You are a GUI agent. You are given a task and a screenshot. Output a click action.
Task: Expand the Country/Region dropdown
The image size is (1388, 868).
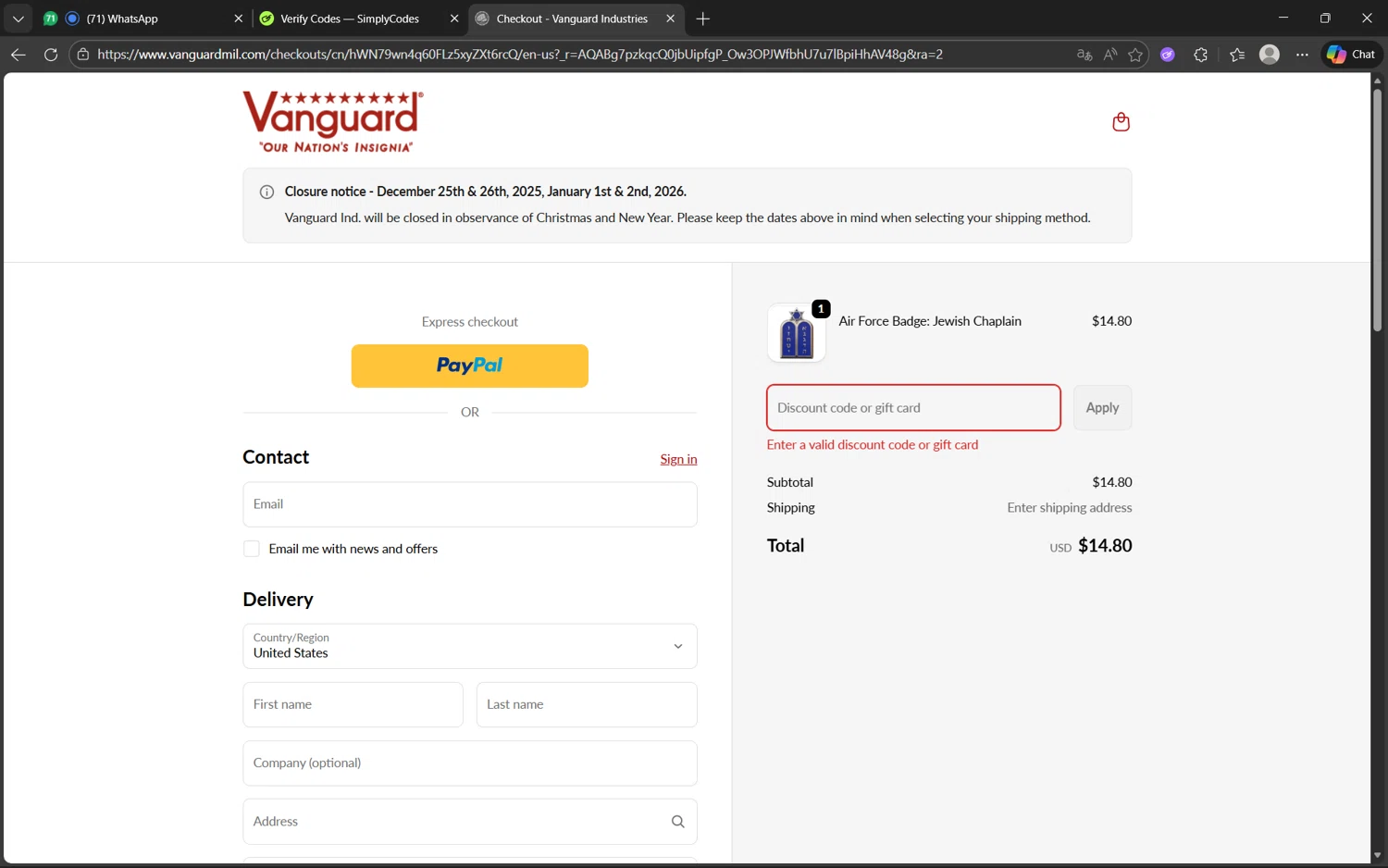tap(470, 646)
